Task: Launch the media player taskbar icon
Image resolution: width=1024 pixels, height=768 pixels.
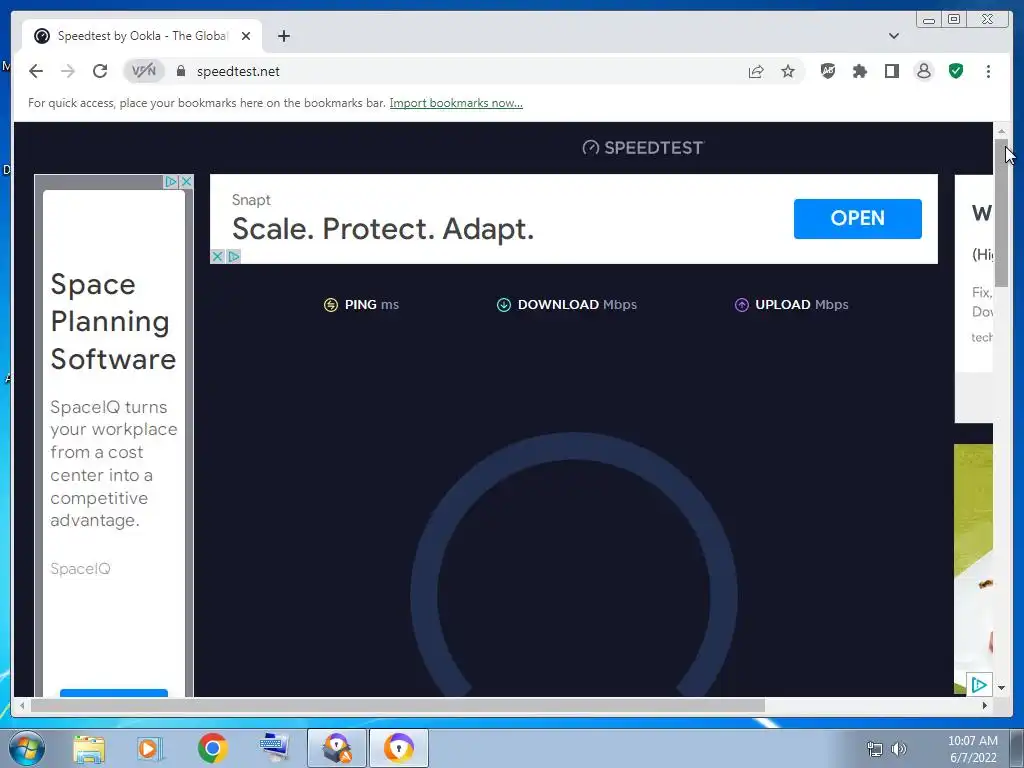Action: pos(150,748)
